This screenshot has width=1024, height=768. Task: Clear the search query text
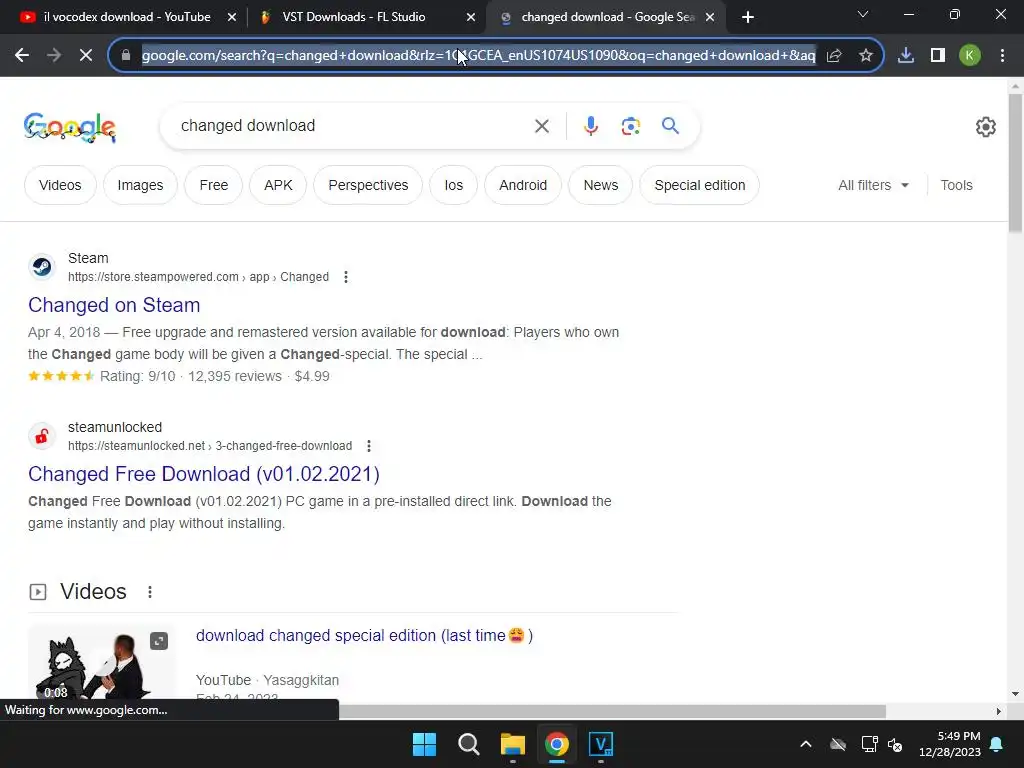(542, 126)
